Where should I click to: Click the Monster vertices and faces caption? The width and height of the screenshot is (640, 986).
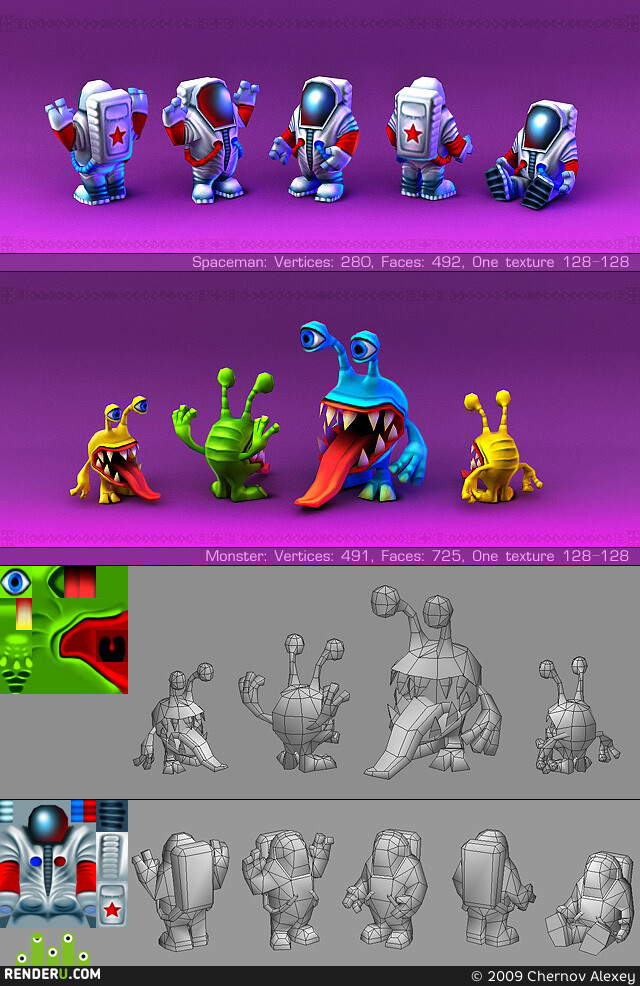417,556
